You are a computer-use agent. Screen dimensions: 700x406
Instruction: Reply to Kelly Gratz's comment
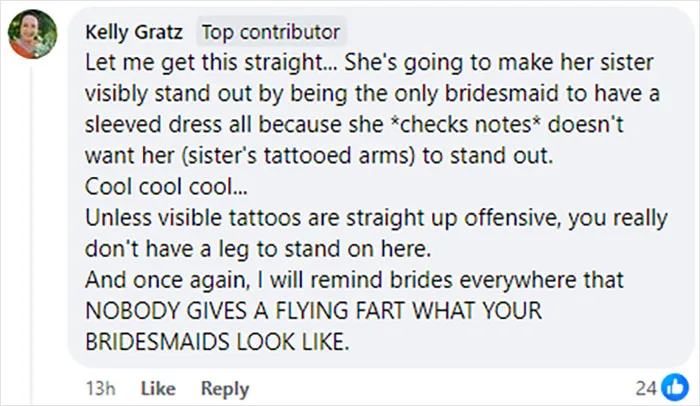225,389
